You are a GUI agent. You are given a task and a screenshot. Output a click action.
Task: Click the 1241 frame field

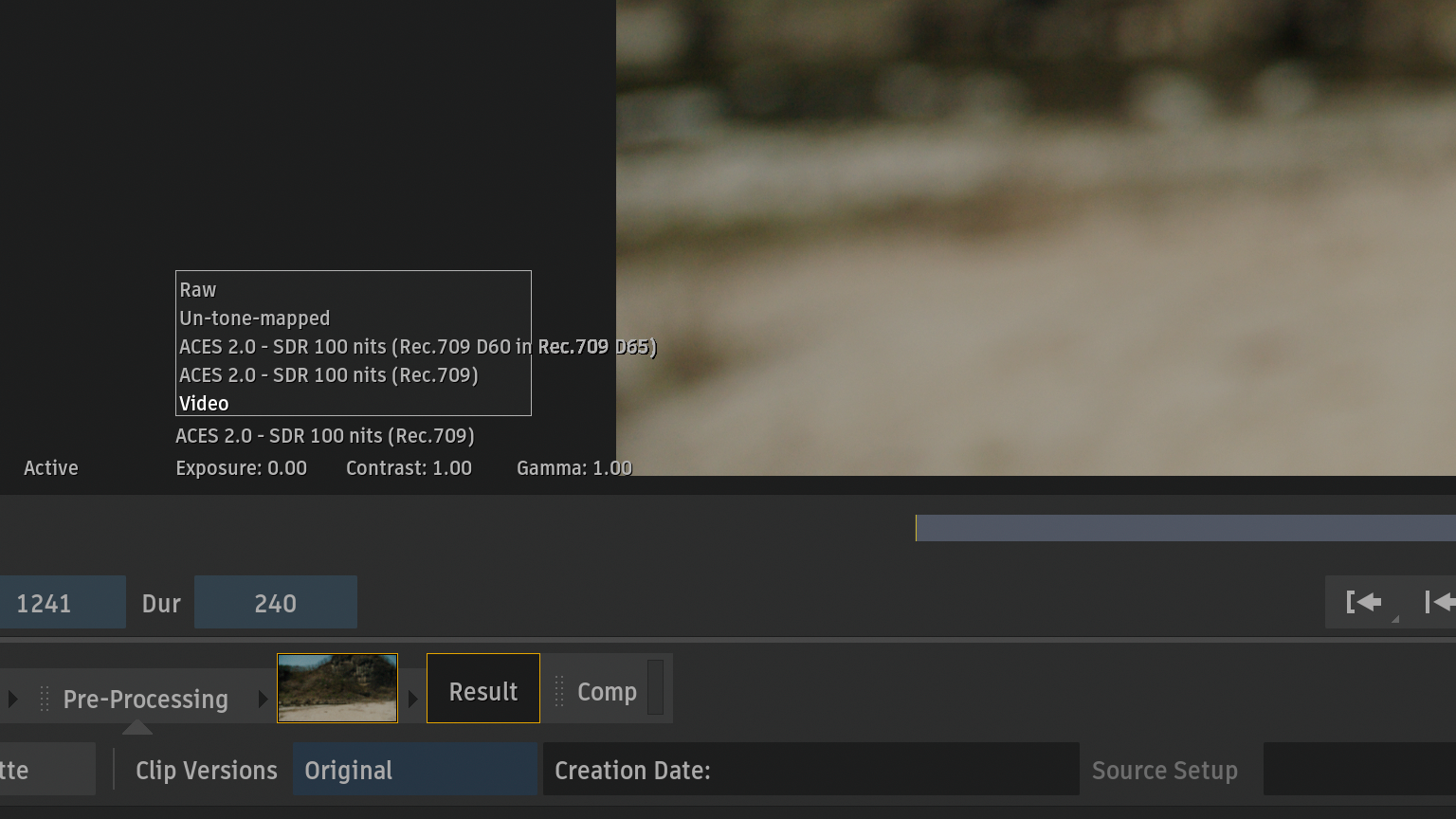(63, 602)
